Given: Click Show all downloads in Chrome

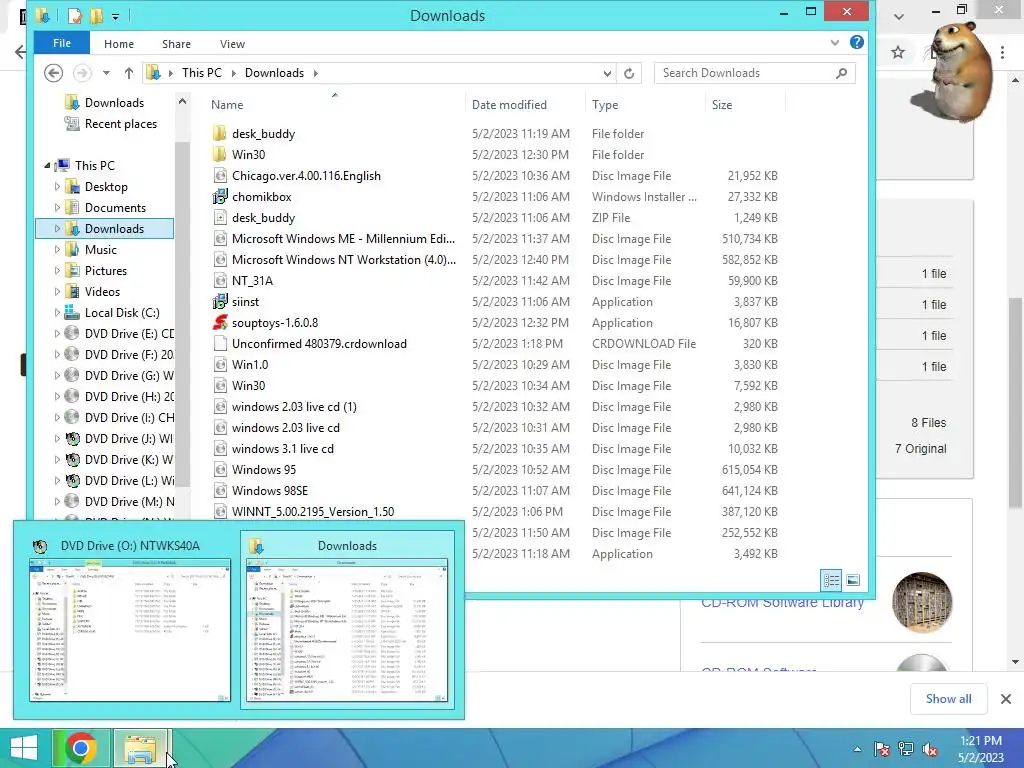Looking at the screenshot, I should pyautogui.click(x=948, y=699).
